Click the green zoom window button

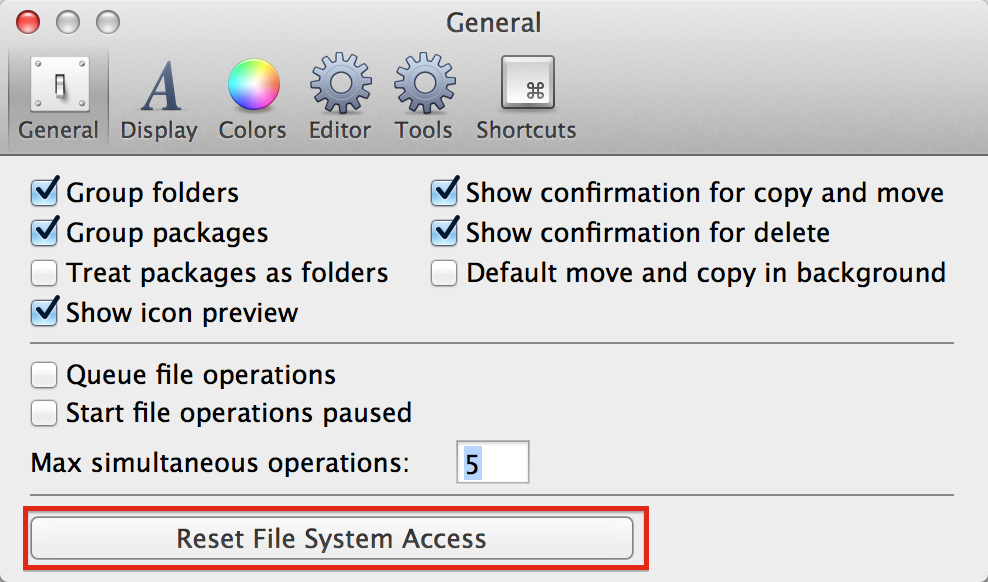point(107,21)
